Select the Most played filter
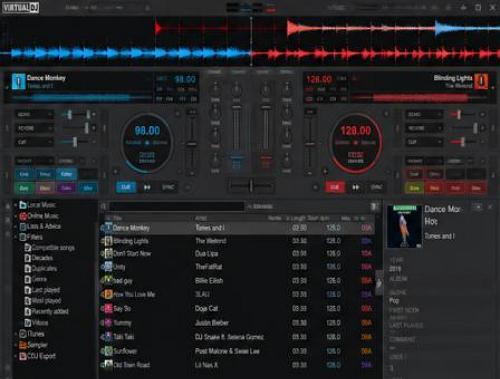This screenshot has width=500, height=379. (43, 301)
